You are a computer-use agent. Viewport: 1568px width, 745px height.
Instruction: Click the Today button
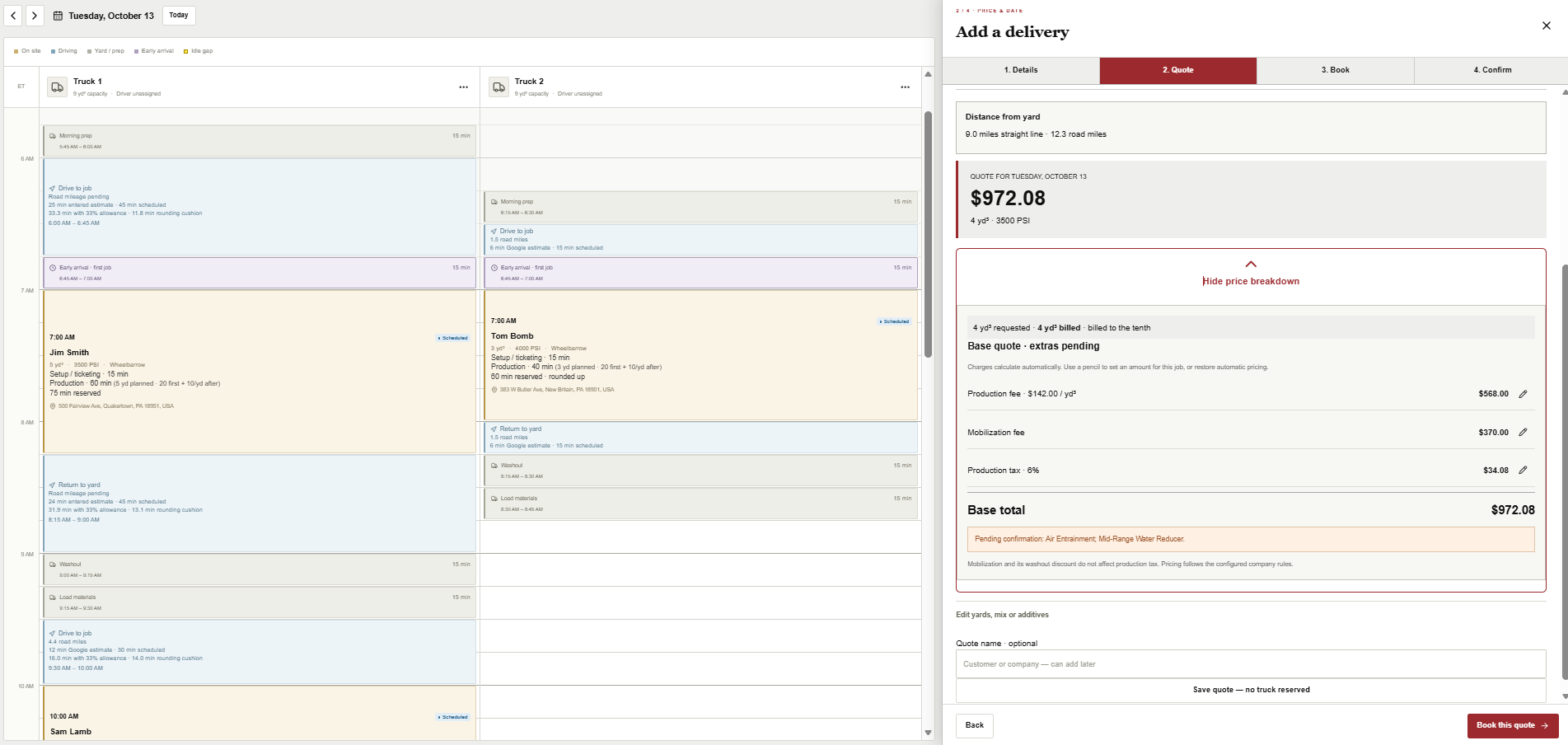pos(179,16)
